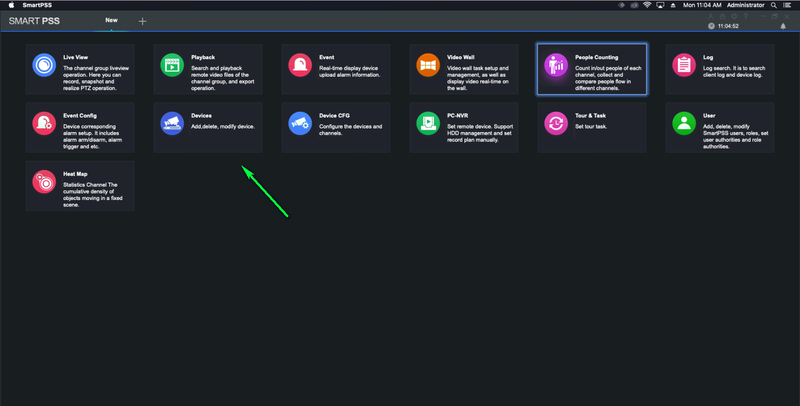Select the New tab
Viewport: 800px width, 406px height.
tap(111, 20)
